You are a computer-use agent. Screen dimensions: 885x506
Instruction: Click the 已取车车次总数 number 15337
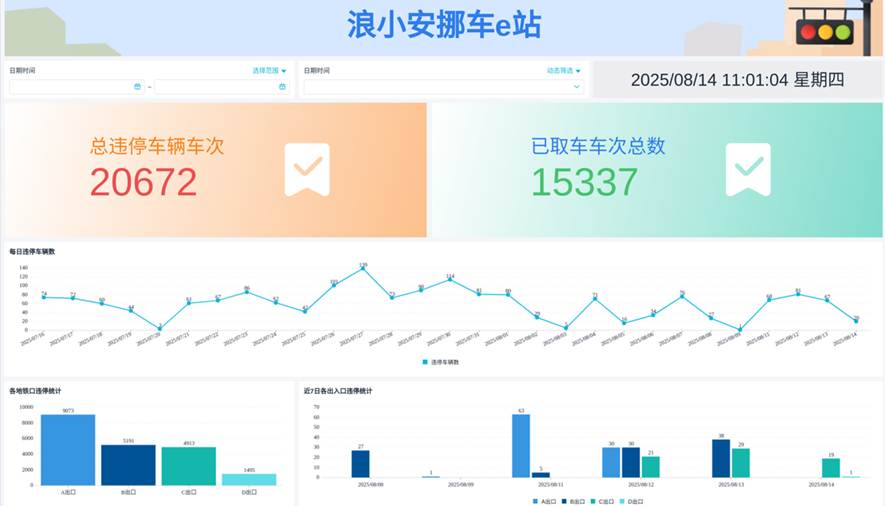(x=584, y=182)
